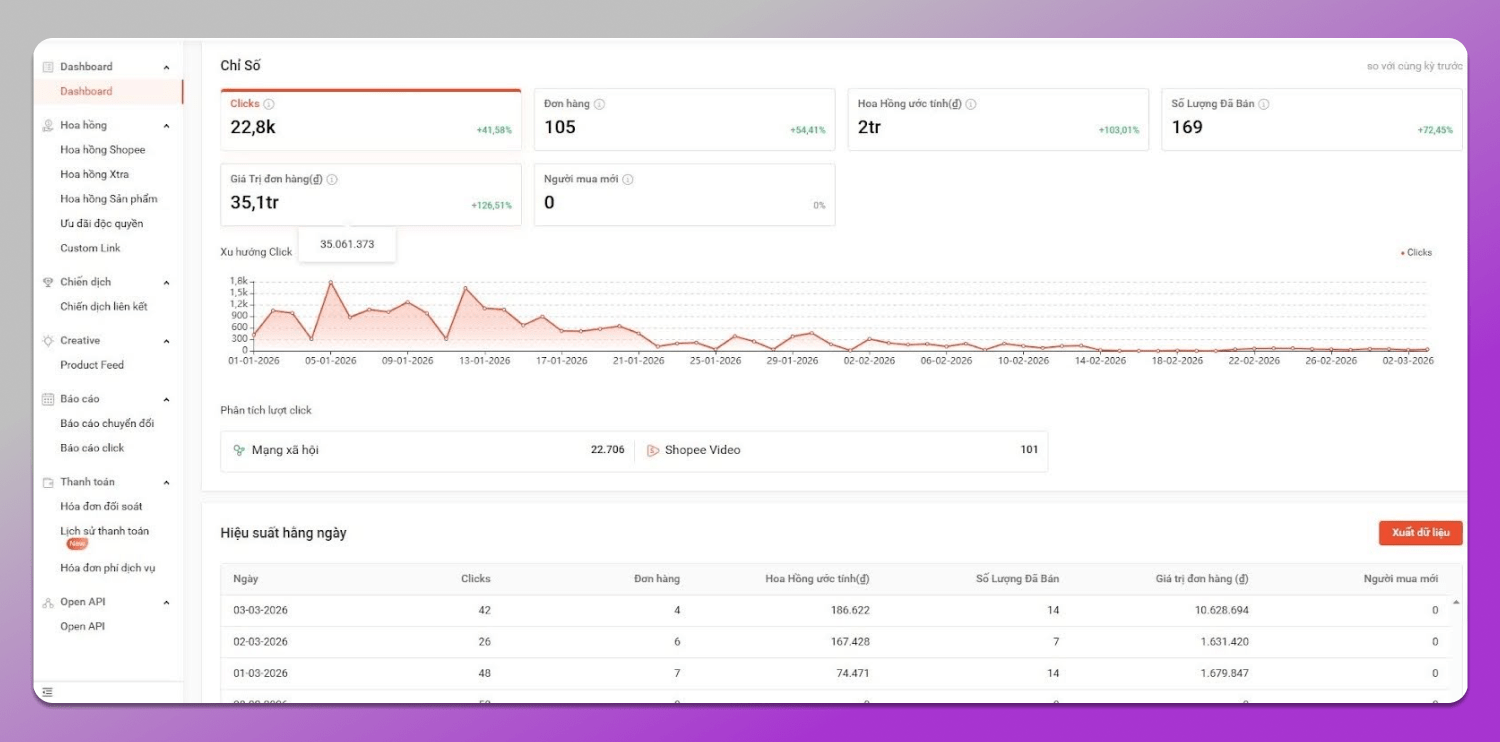Switch to the Đơn hàng metric card
Image resolution: width=1500 pixels, height=742 pixels.
(x=683, y=118)
